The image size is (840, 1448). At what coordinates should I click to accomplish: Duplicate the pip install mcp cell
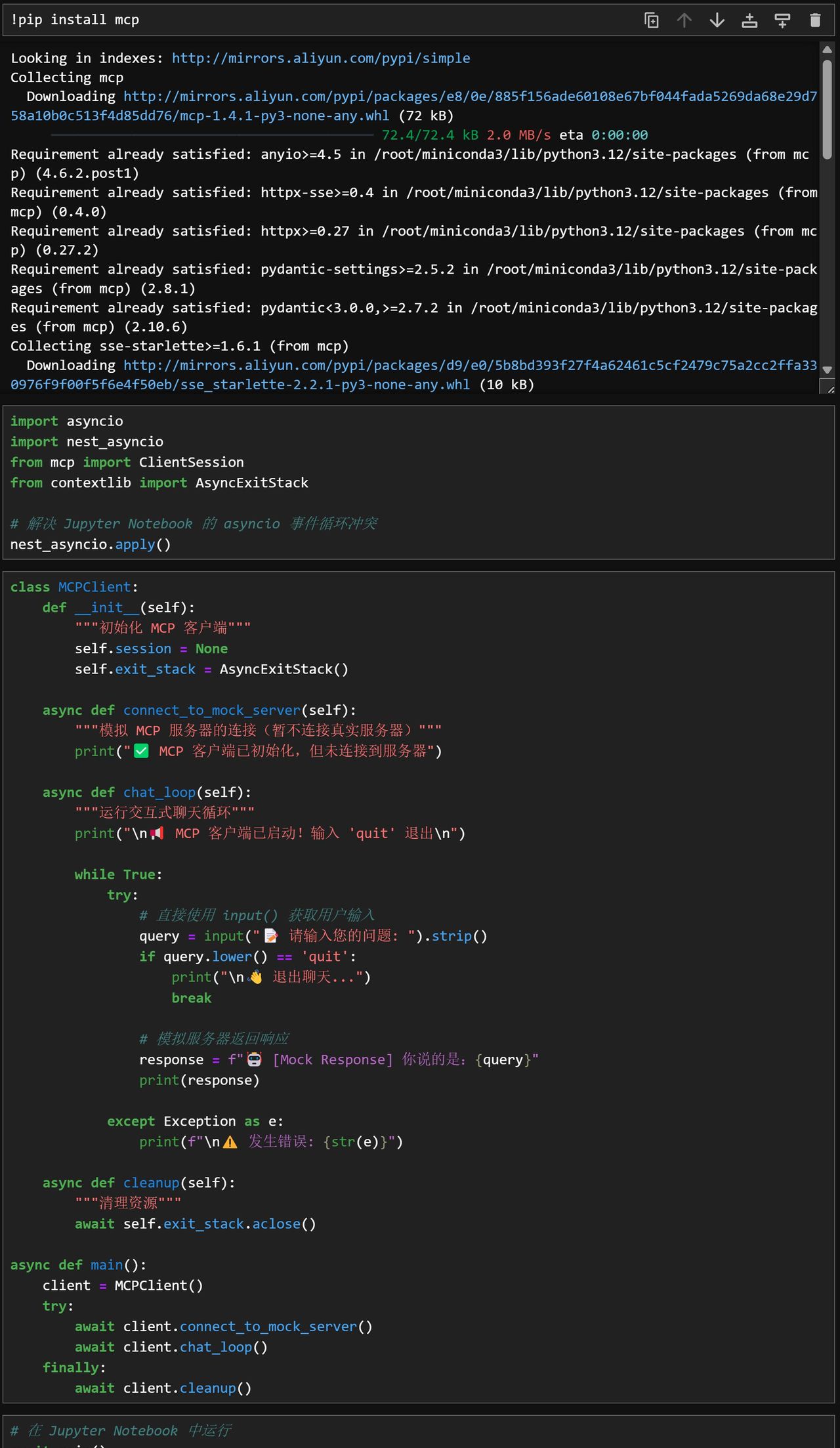(651, 20)
